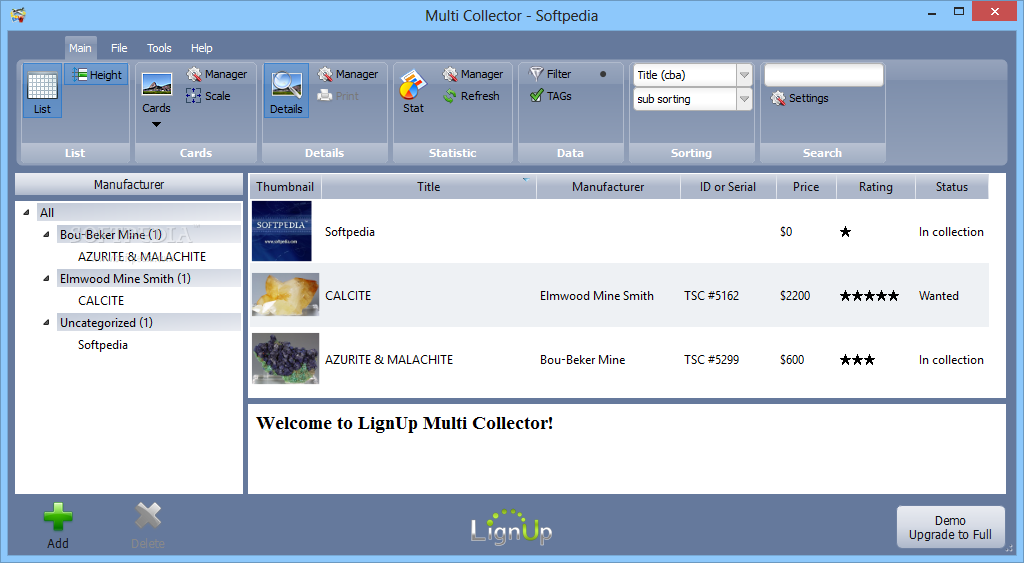Sort by ID or Serial column
Screen dimensions: 1024x563
(728, 187)
